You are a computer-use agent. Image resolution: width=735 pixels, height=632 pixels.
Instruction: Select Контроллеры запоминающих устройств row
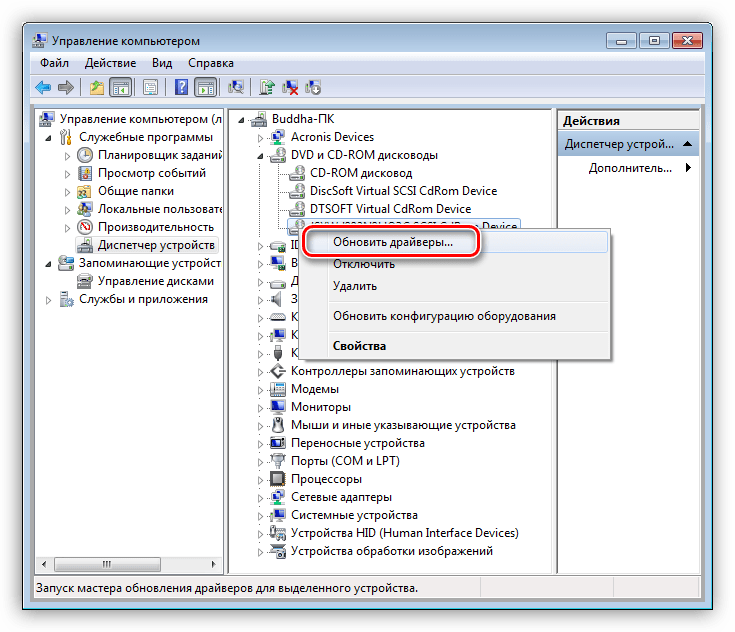[x=403, y=371]
